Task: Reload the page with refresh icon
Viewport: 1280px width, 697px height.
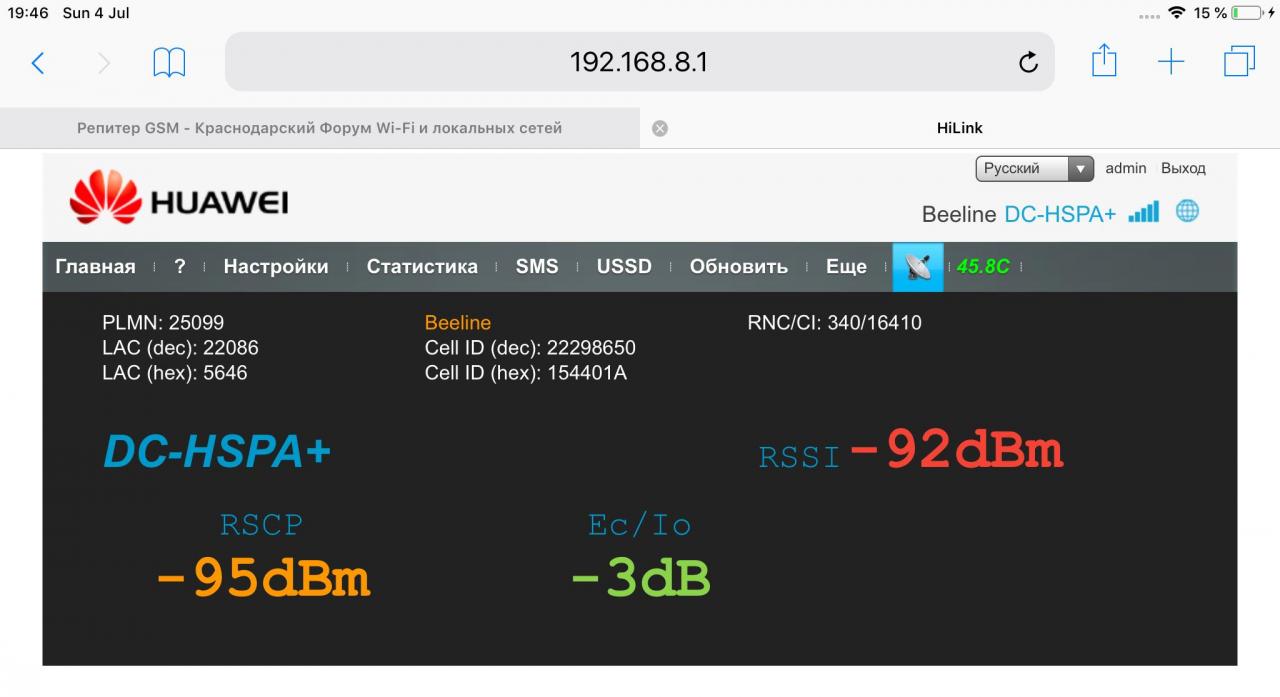Action: click(x=1028, y=63)
